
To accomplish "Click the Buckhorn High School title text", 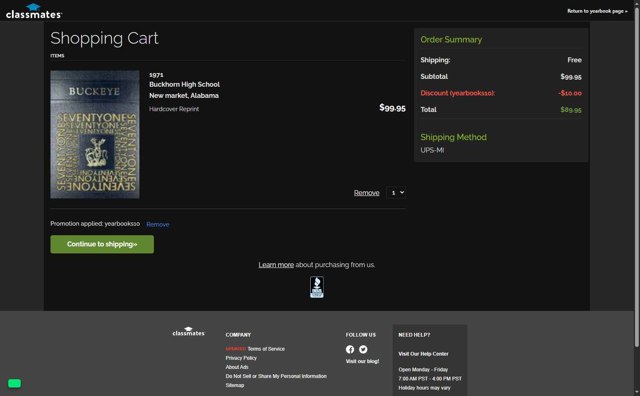I will click(184, 85).
